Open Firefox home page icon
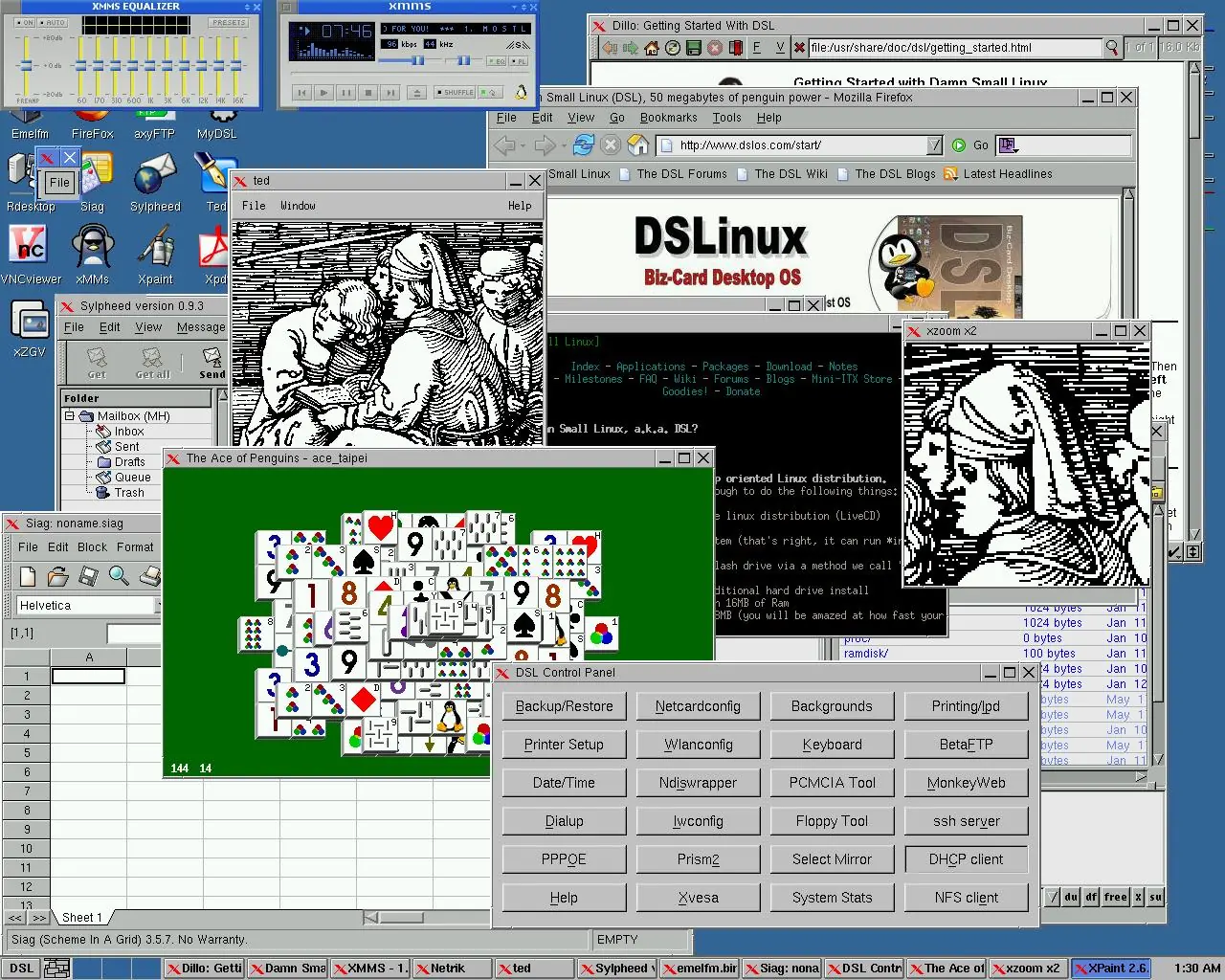Viewport: 1225px width, 980px height. point(637,145)
